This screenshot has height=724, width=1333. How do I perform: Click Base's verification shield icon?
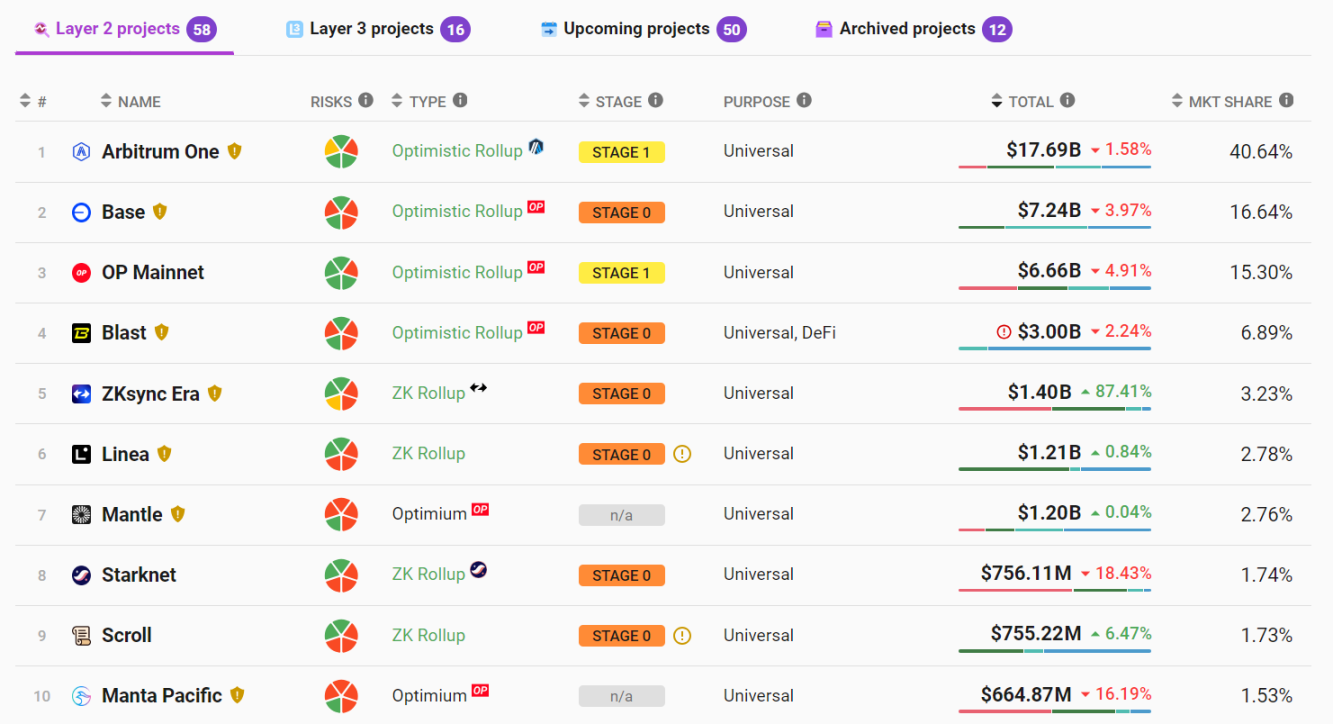[x=160, y=212]
